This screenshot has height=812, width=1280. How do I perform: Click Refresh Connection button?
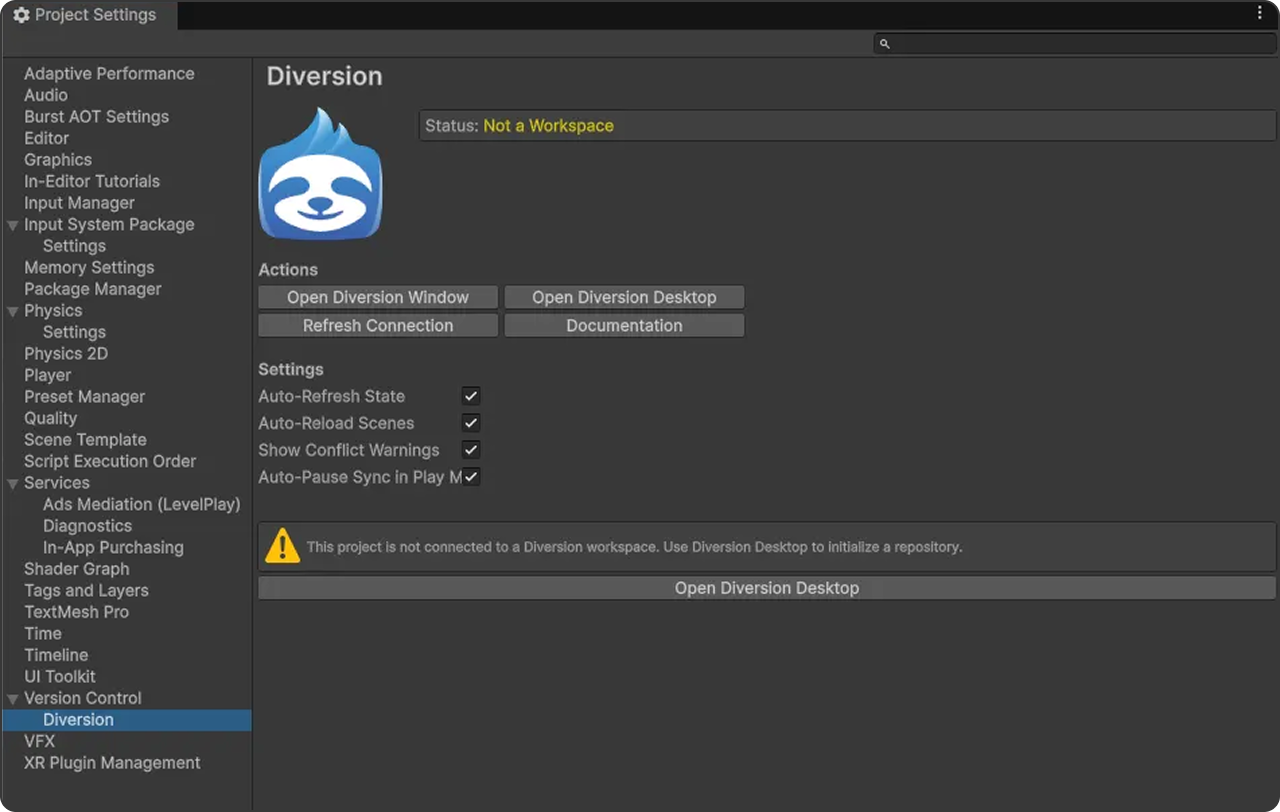coord(378,325)
